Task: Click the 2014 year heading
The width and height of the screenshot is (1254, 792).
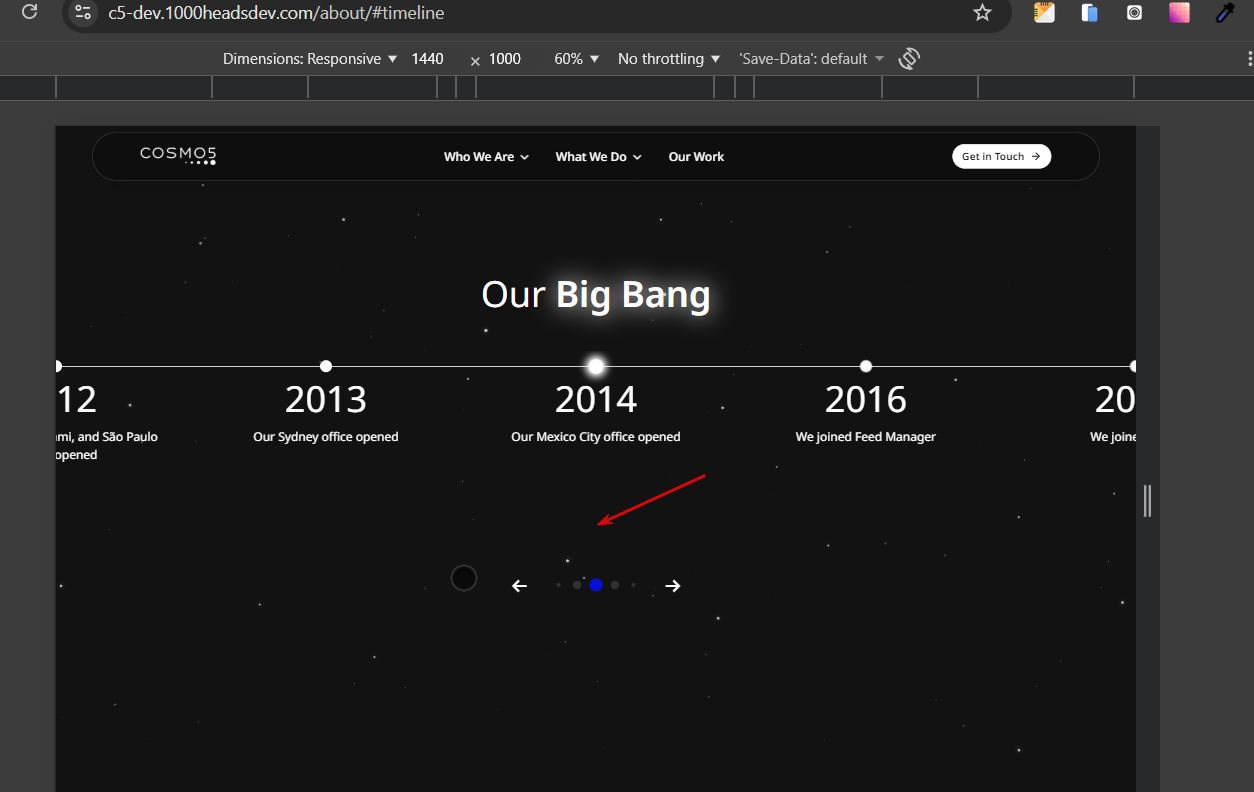Action: click(596, 400)
